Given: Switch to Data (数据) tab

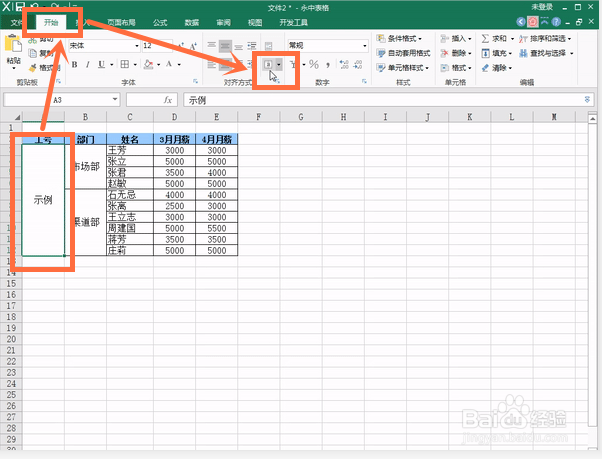Looking at the screenshot, I should (x=192, y=23).
